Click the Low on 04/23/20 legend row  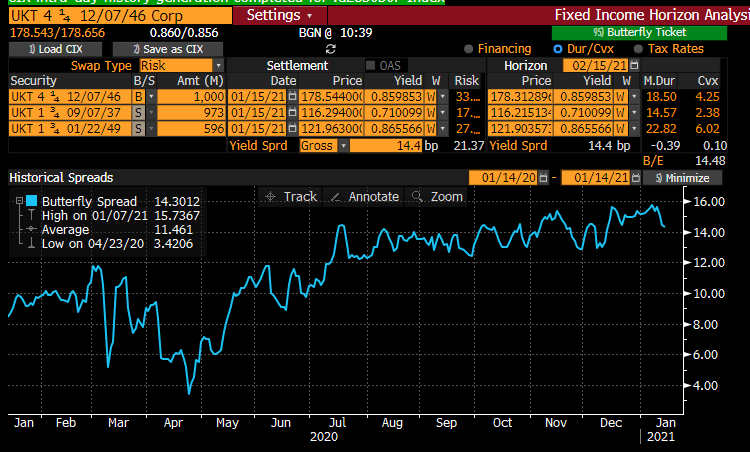117,243
